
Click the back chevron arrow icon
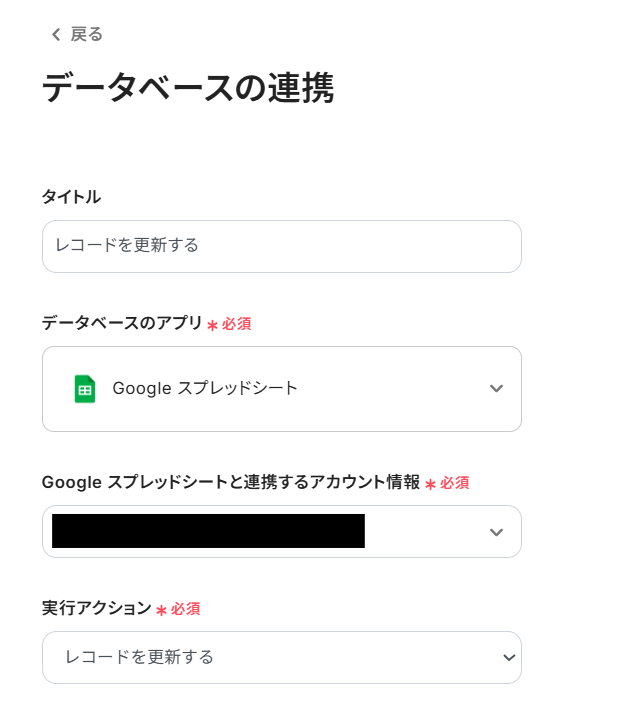tap(56, 35)
